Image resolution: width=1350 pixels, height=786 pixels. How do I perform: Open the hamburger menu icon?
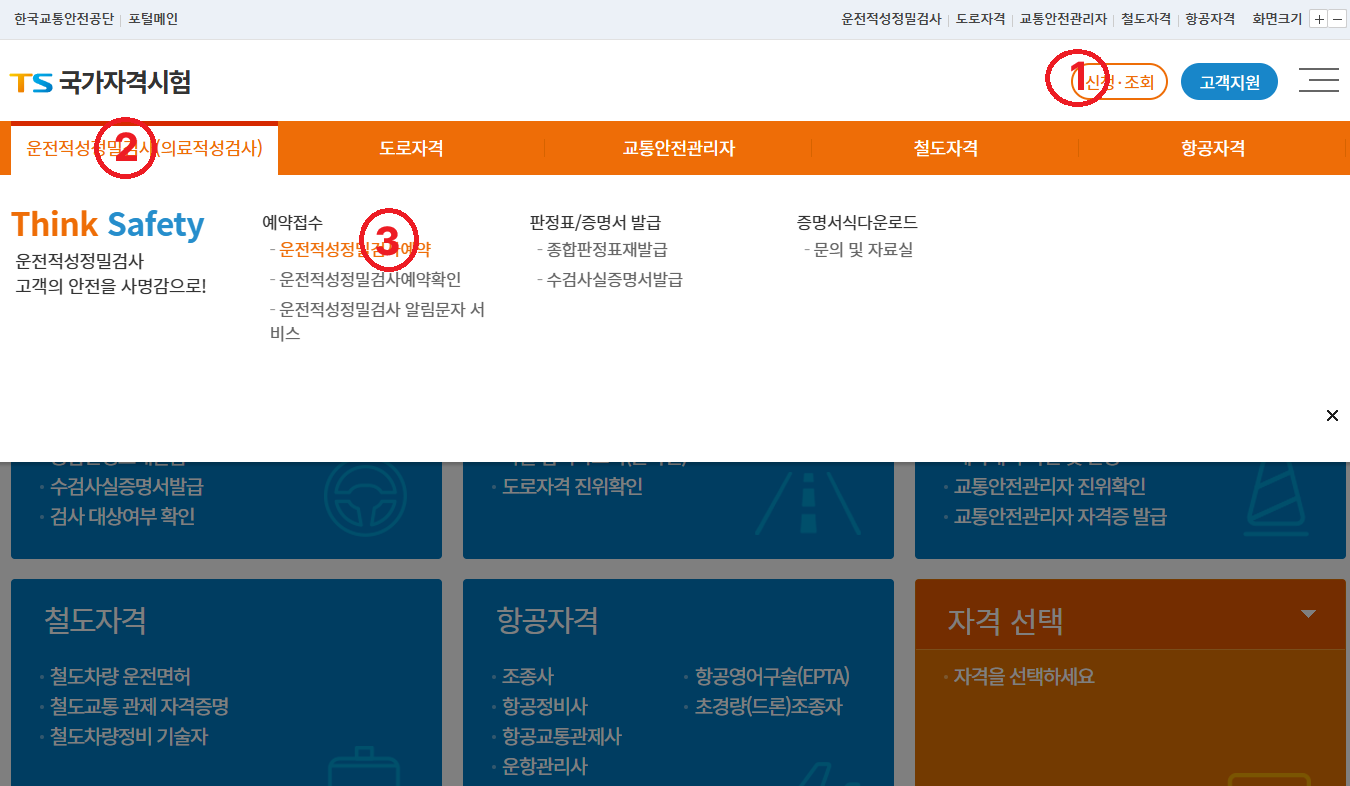[x=1318, y=81]
